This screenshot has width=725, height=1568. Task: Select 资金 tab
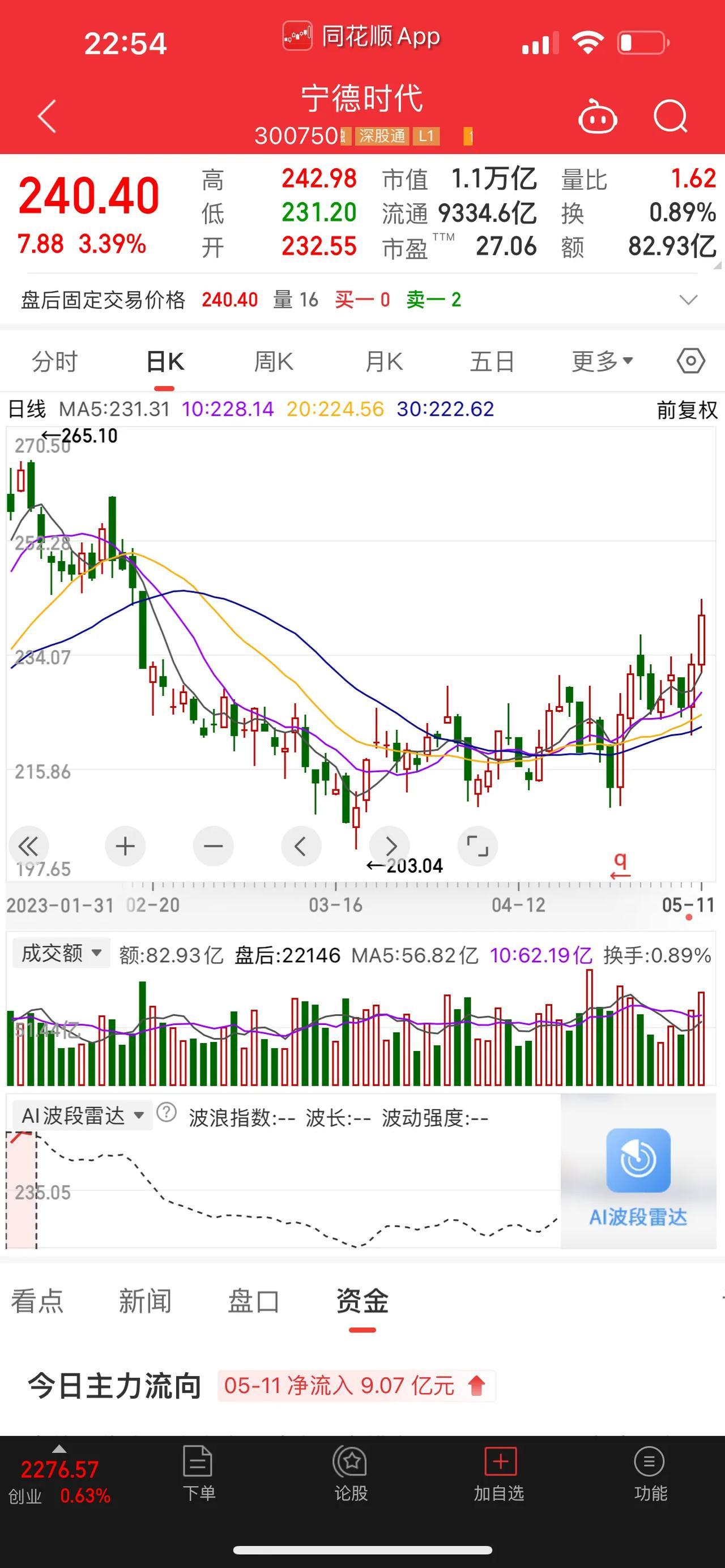pos(362,1301)
